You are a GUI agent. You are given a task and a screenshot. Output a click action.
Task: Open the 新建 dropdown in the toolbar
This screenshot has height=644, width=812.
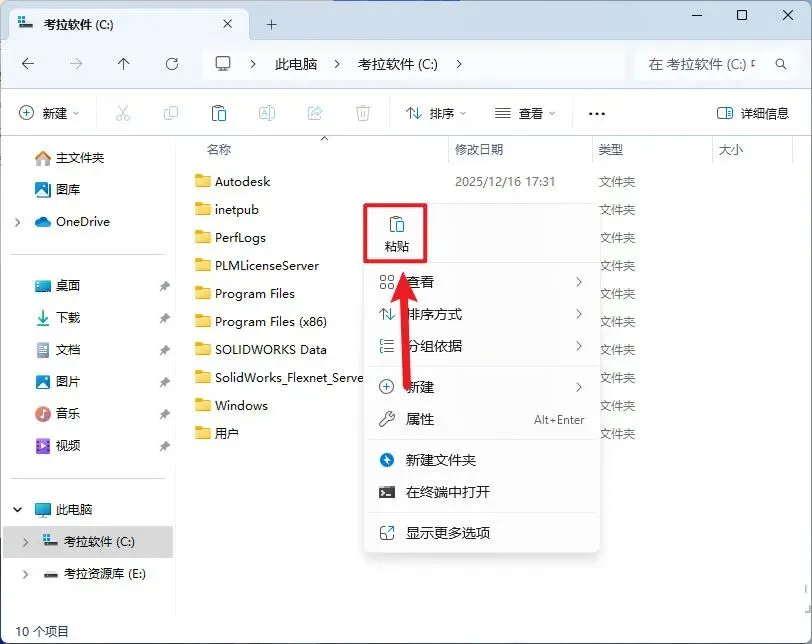pos(49,113)
